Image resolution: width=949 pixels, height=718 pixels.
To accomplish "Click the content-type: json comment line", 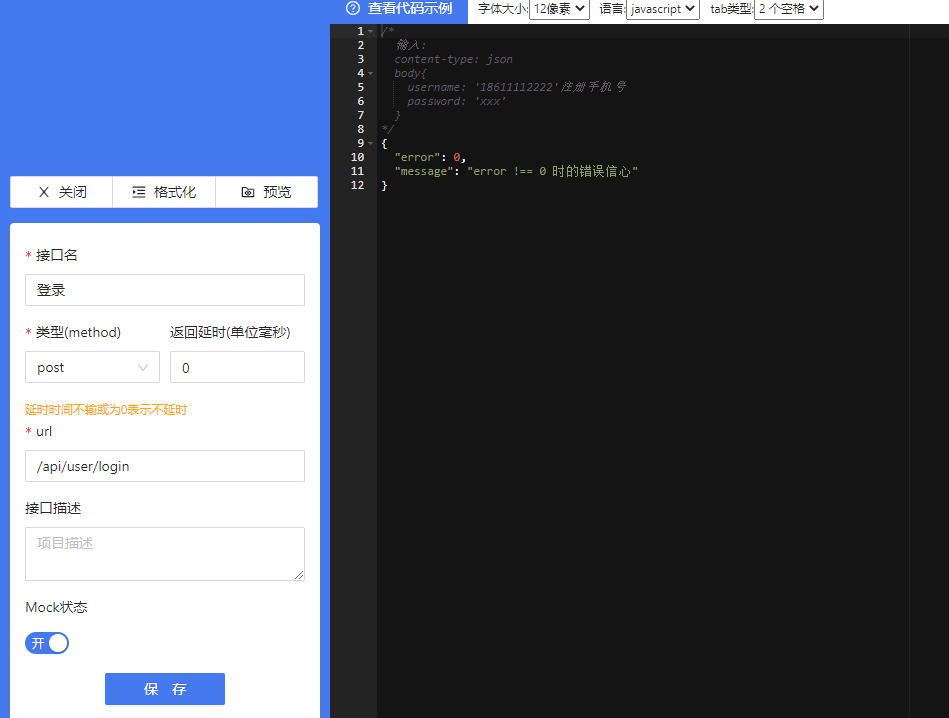I will tap(453, 59).
